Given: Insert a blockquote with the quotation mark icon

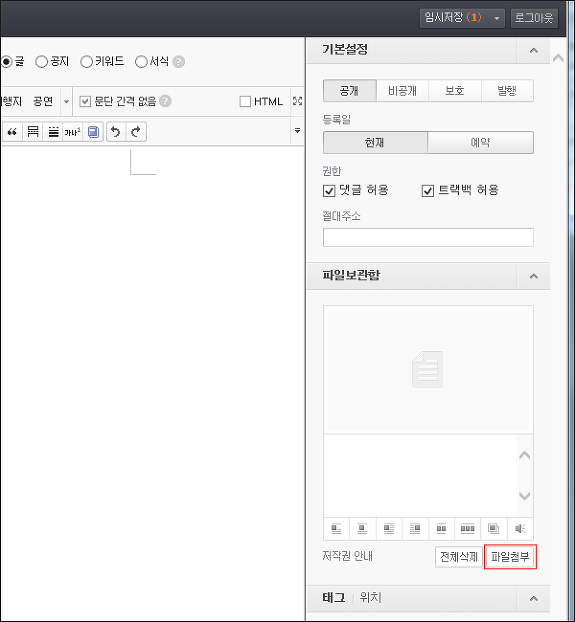Looking at the screenshot, I should pos(12,132).
